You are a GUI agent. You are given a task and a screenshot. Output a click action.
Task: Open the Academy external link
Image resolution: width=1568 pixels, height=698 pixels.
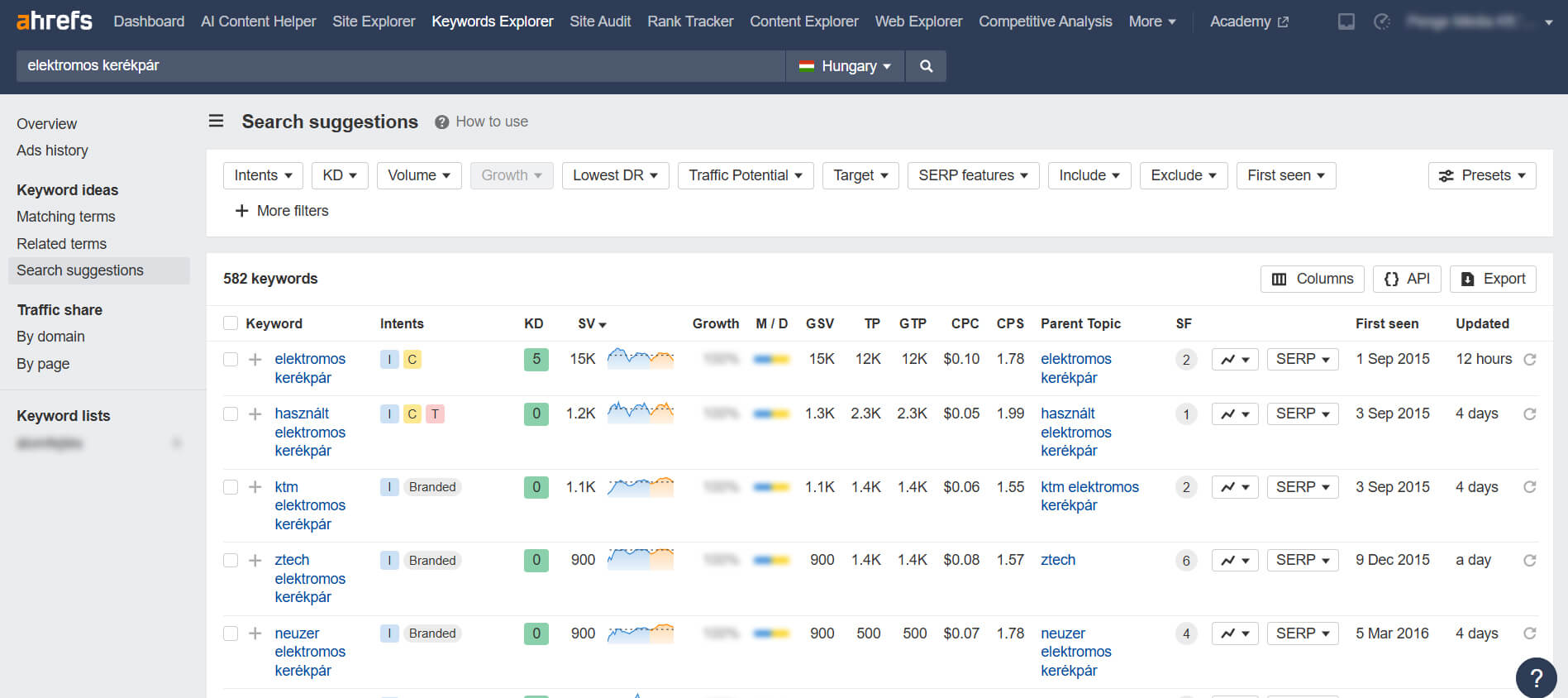point(1249,22)
